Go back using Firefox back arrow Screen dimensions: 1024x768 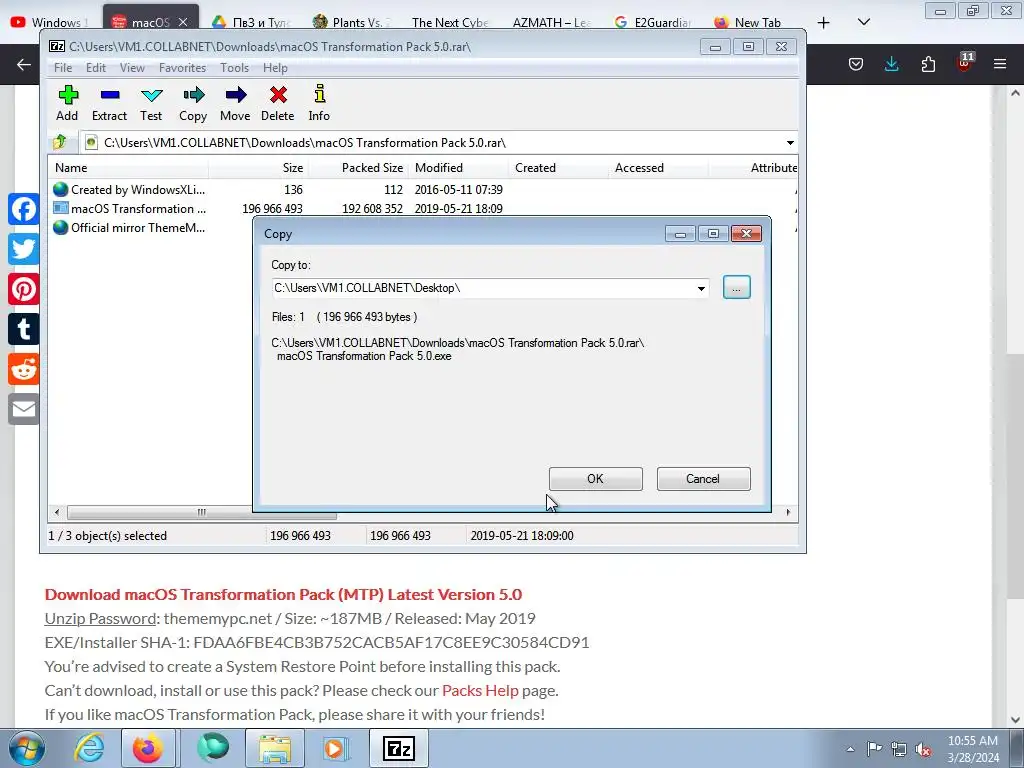coord(24,64)
